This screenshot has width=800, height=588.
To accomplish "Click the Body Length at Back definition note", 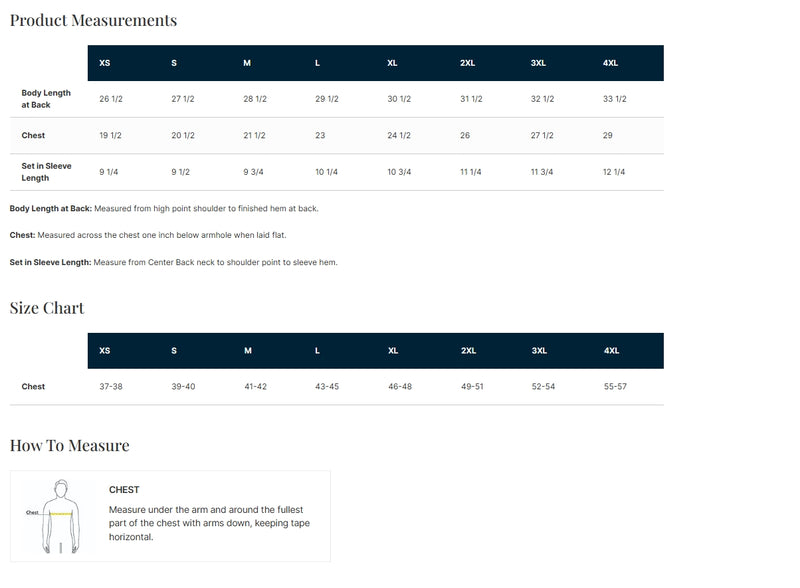I will tap(164, 209).
